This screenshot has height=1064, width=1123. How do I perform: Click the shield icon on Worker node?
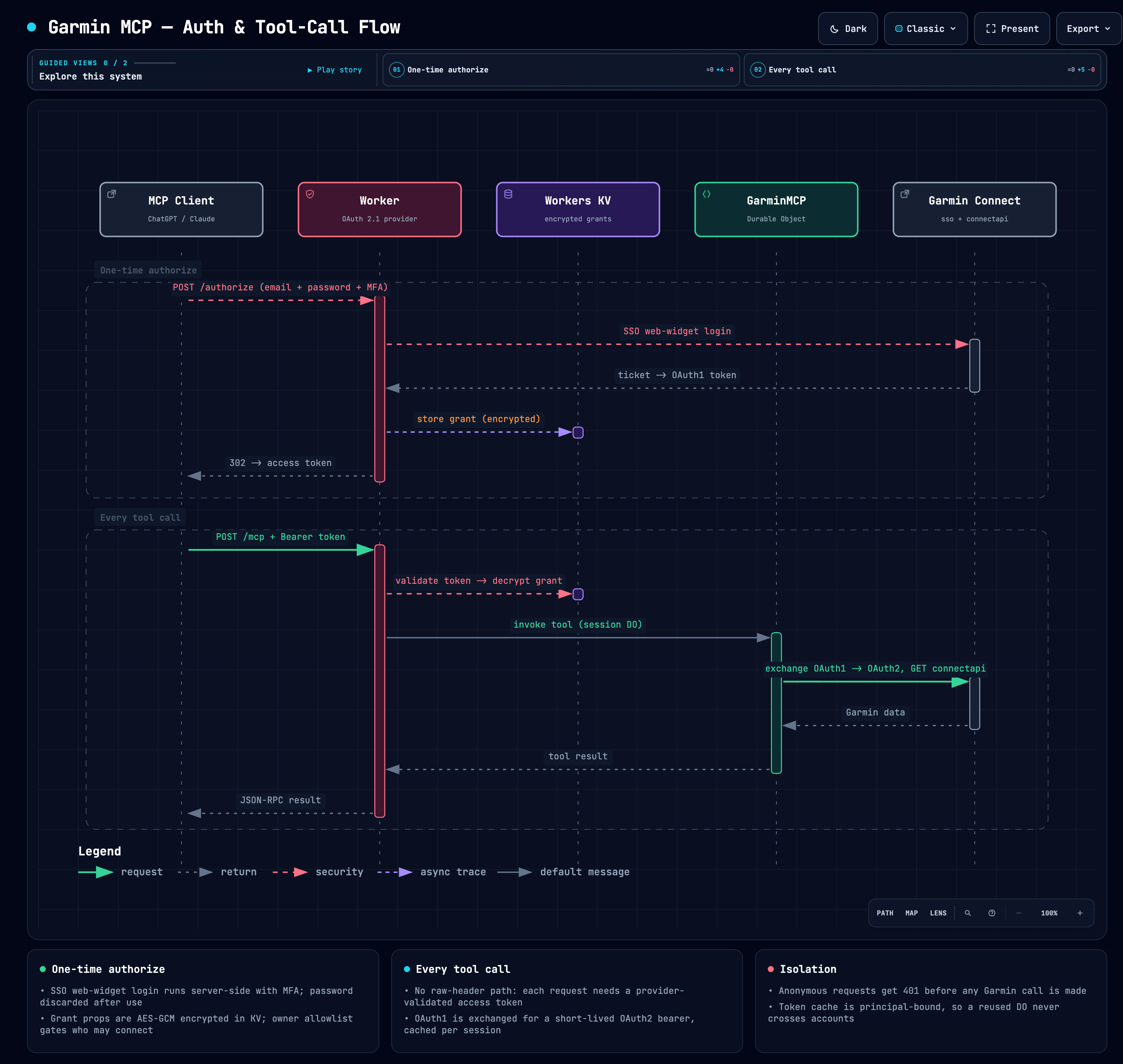point(310,194)
